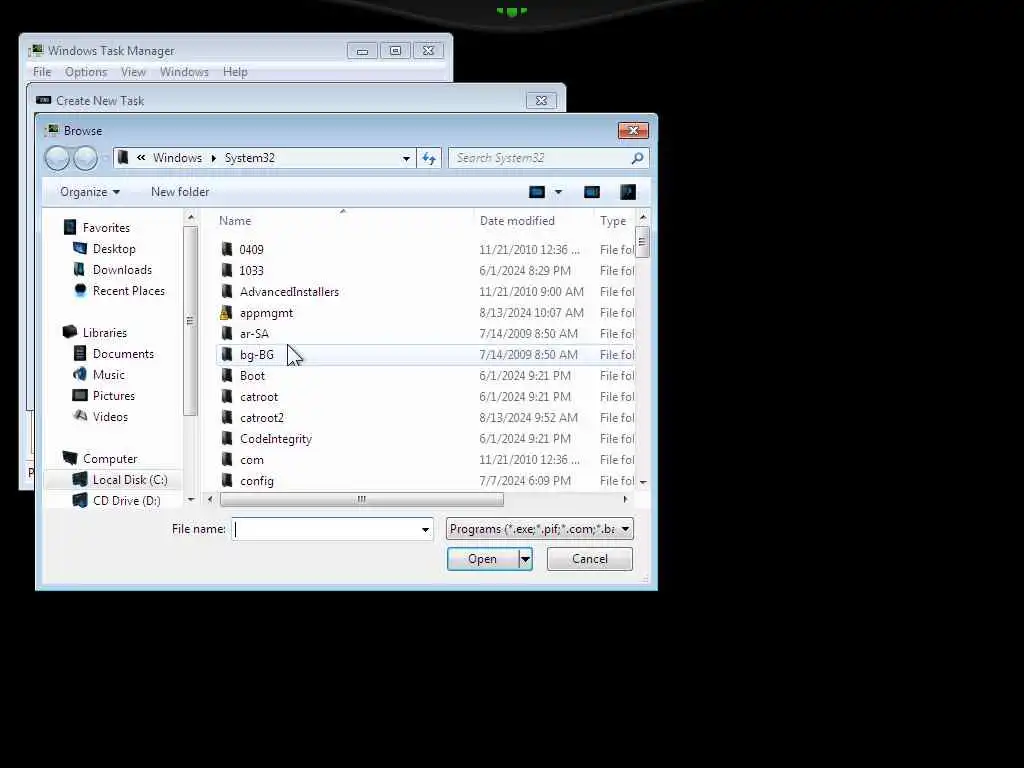Click the bg-BG folder icon
Image resolution: width=1024 pixels, height=768 pixels.
tap(227, 355)
